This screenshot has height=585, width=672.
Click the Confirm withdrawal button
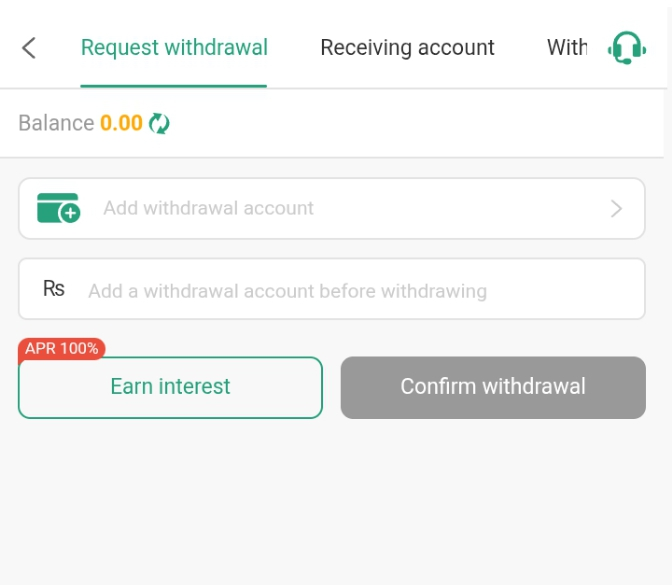[493, 387]
